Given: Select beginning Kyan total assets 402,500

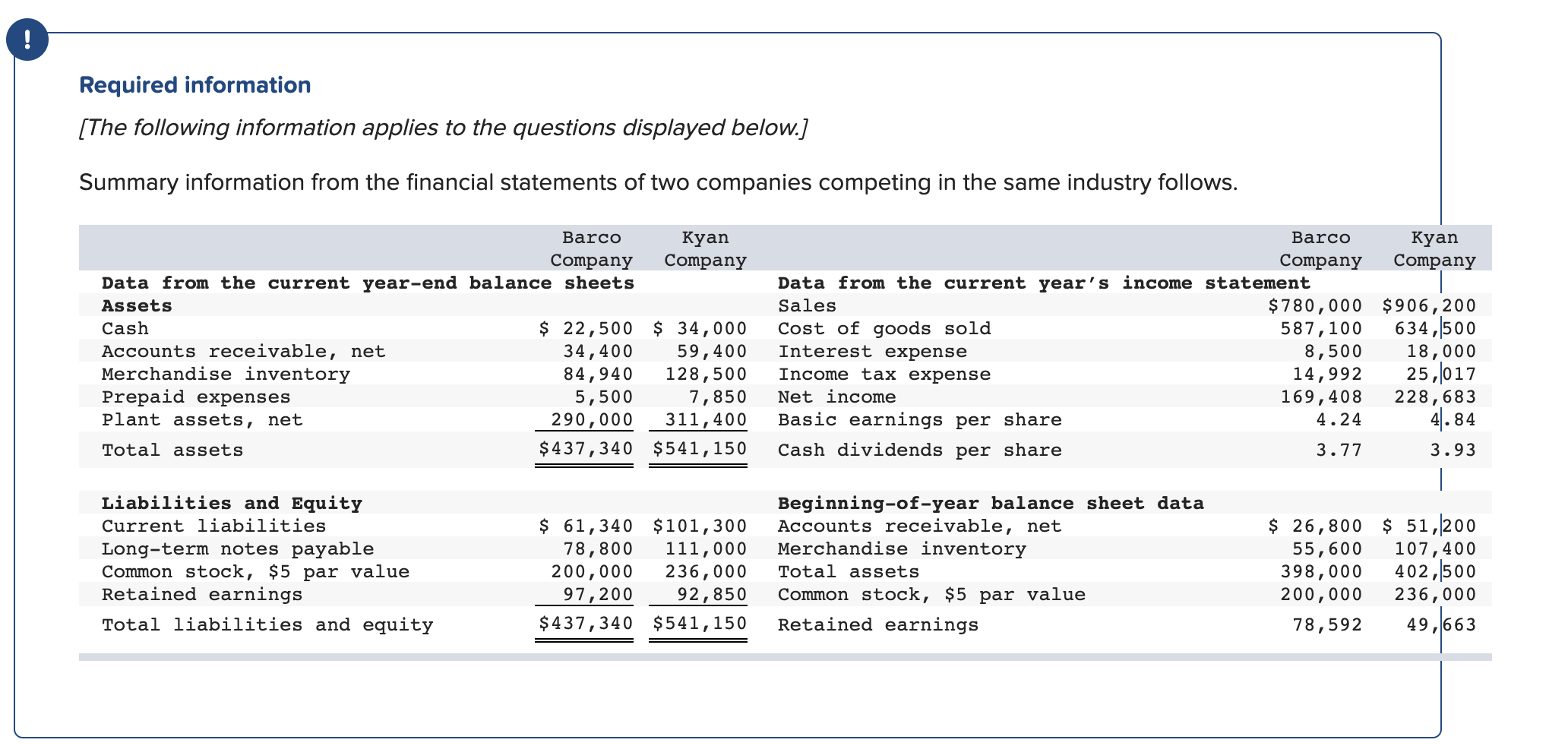Looking at the screenshot, I should 1435,571.
